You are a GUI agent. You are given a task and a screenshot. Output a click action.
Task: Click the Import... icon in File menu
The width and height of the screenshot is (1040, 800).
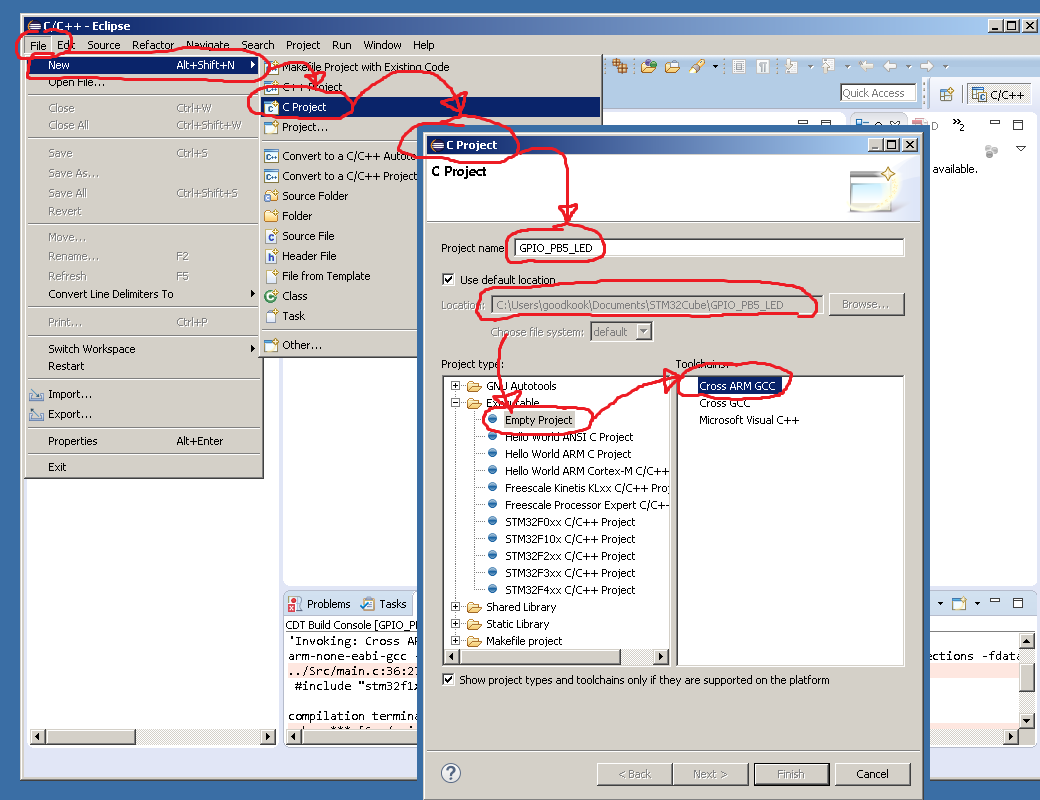36,395
